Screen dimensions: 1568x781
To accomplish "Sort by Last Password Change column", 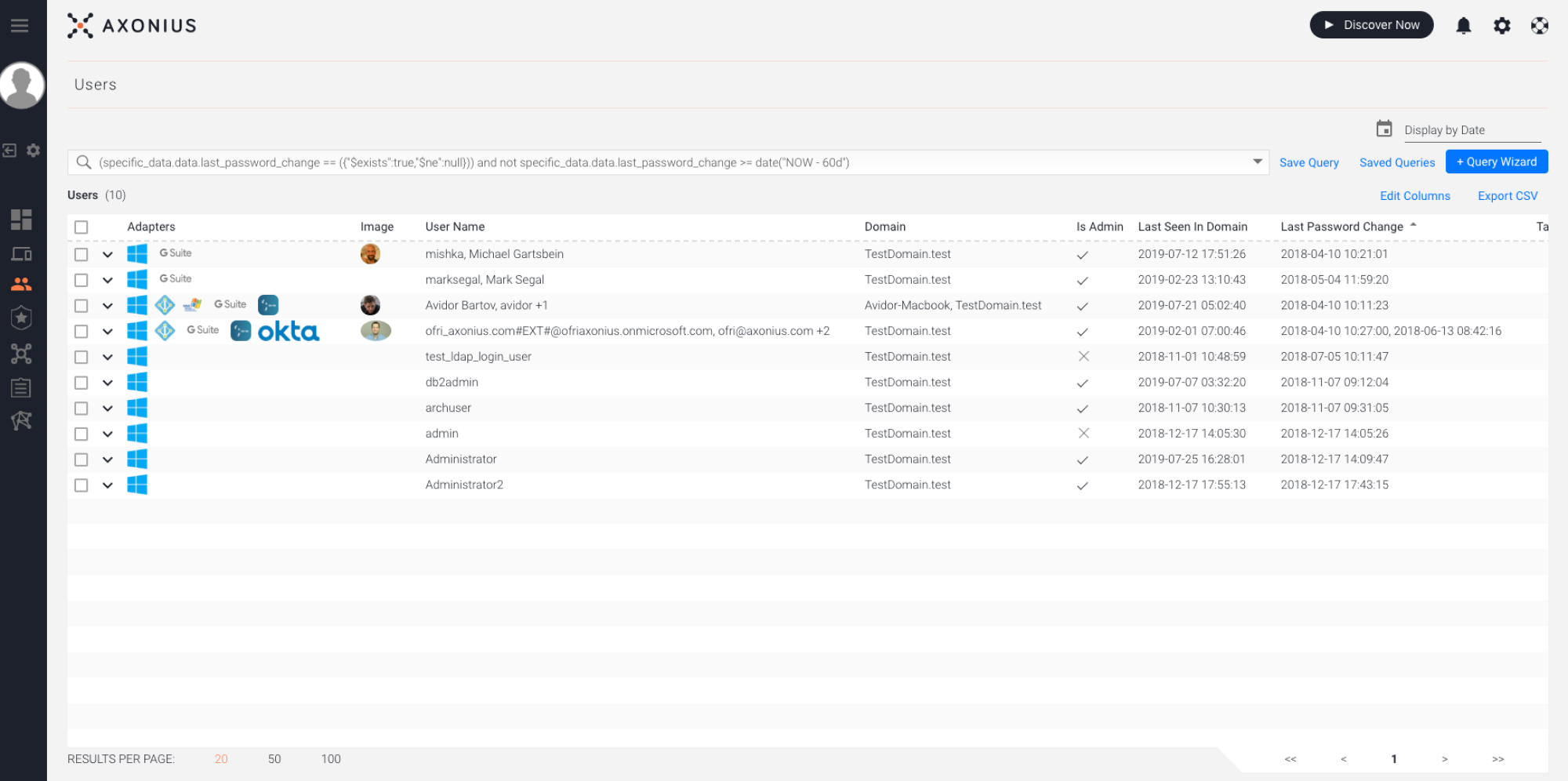I will click(x=1341, y=227).
